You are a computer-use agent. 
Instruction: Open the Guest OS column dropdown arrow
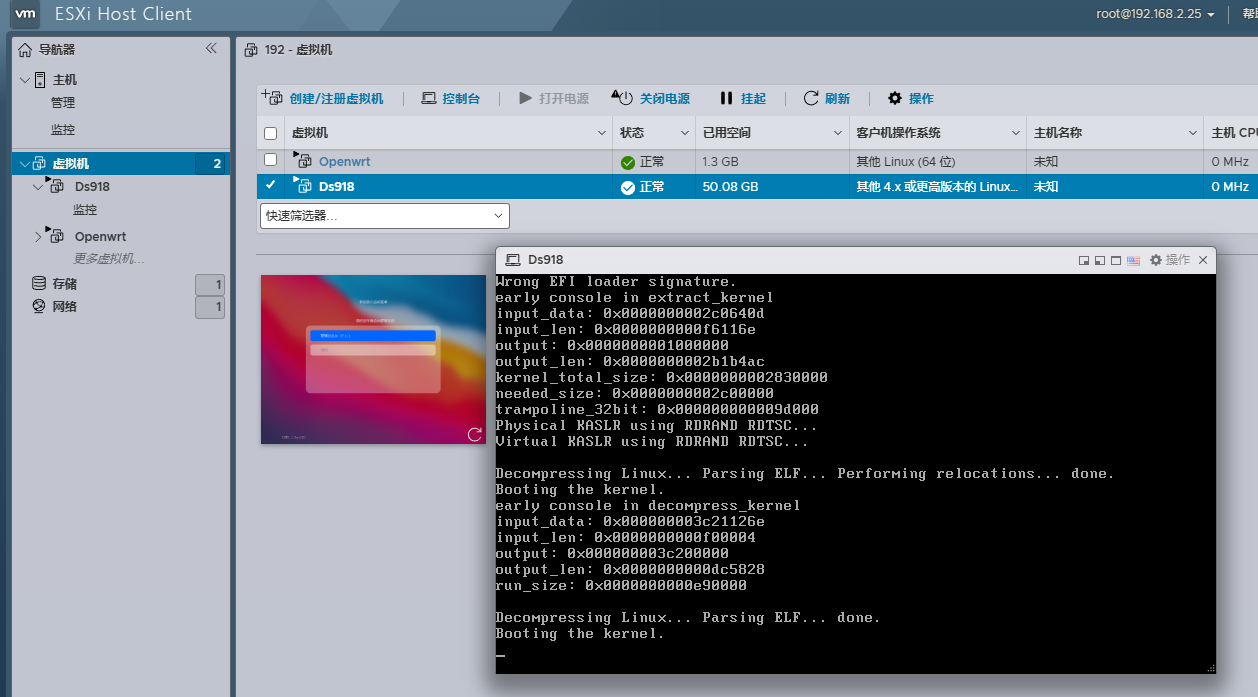pos(1016,133)
